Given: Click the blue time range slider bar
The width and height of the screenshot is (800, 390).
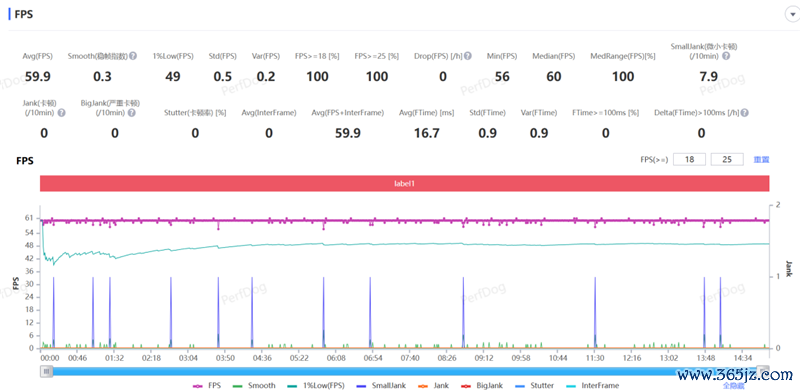Looking at the screenshot, I should [x=405, y=371].
